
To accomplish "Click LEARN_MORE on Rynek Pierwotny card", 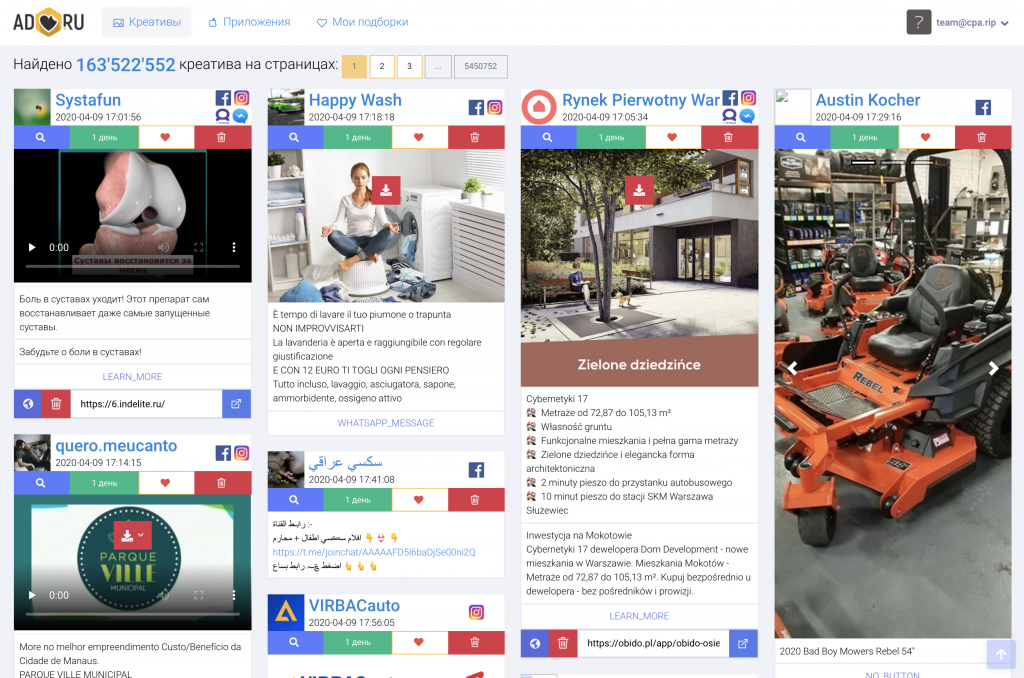I will tap(639, 616).
